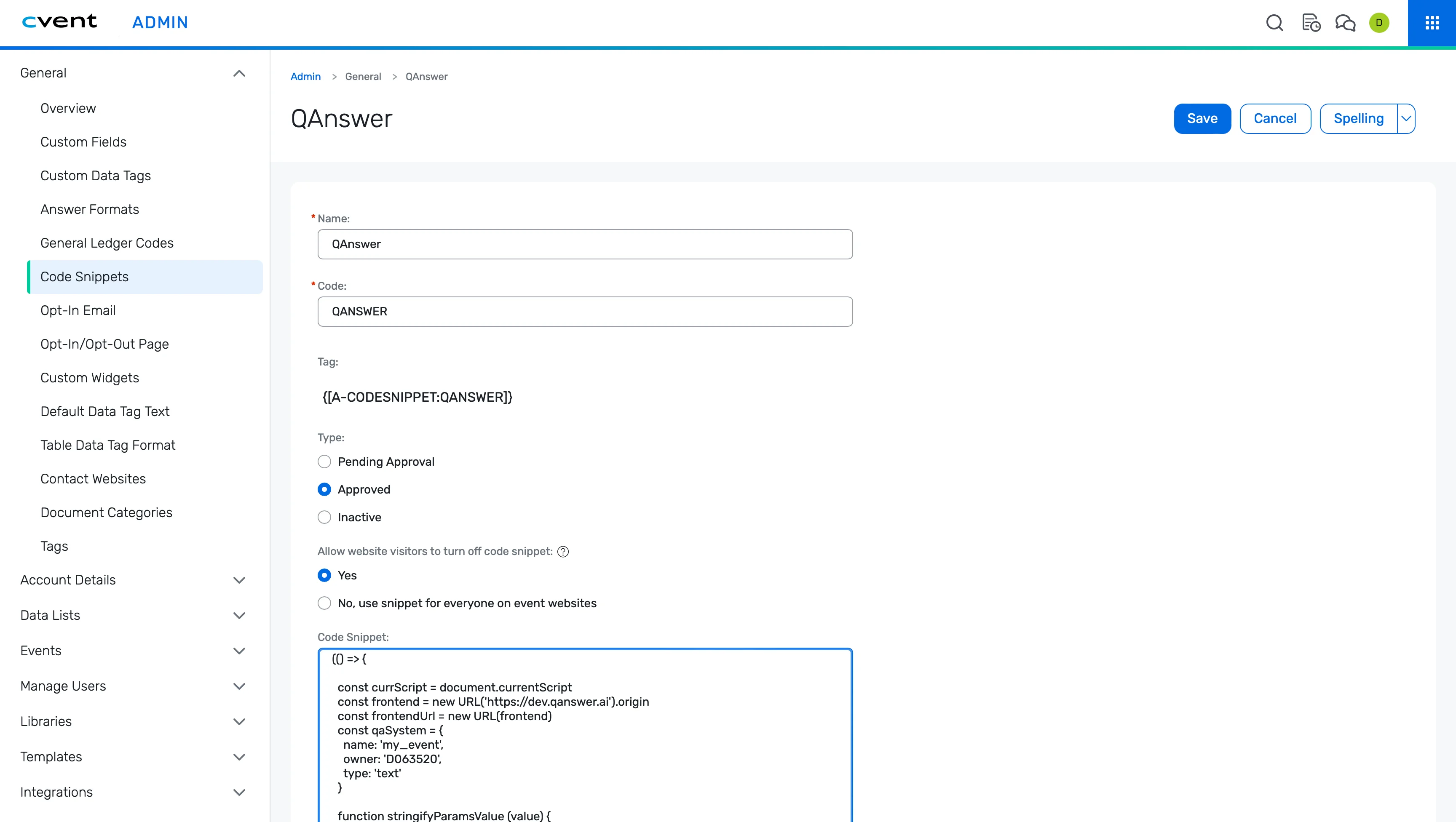Open Contact Websites in the sidebar
Screen dimensions: 1456x822
pos(93,478)
